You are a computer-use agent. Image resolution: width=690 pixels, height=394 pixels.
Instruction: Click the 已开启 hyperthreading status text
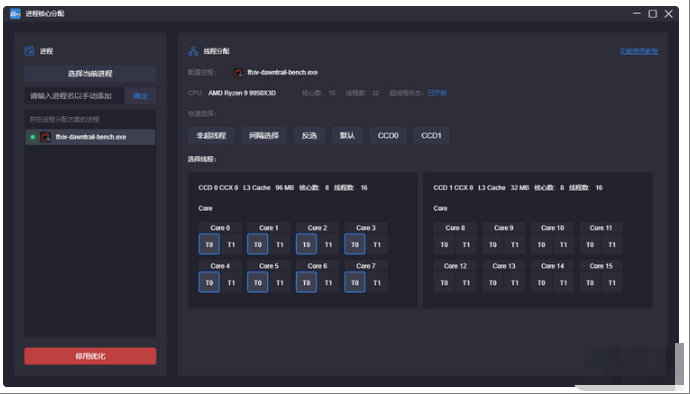click(x=437, y=93)
